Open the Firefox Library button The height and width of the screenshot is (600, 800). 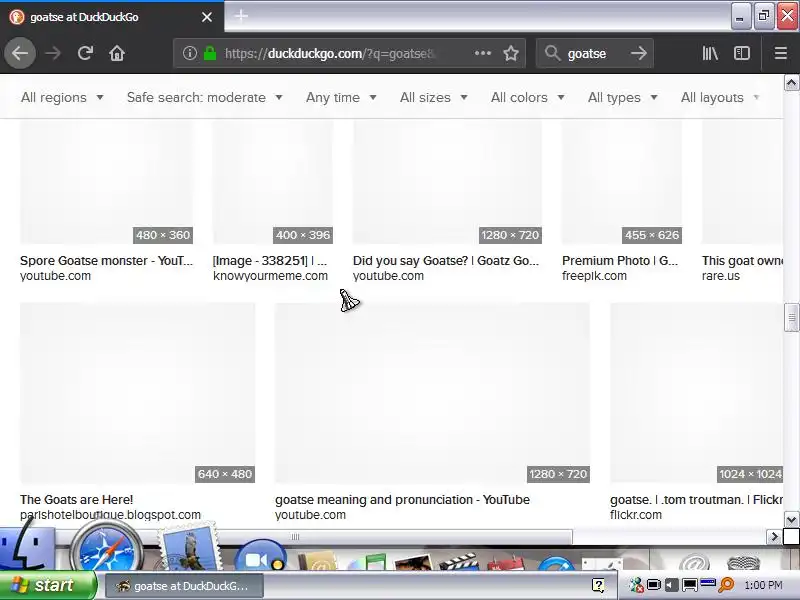[710, 53]
